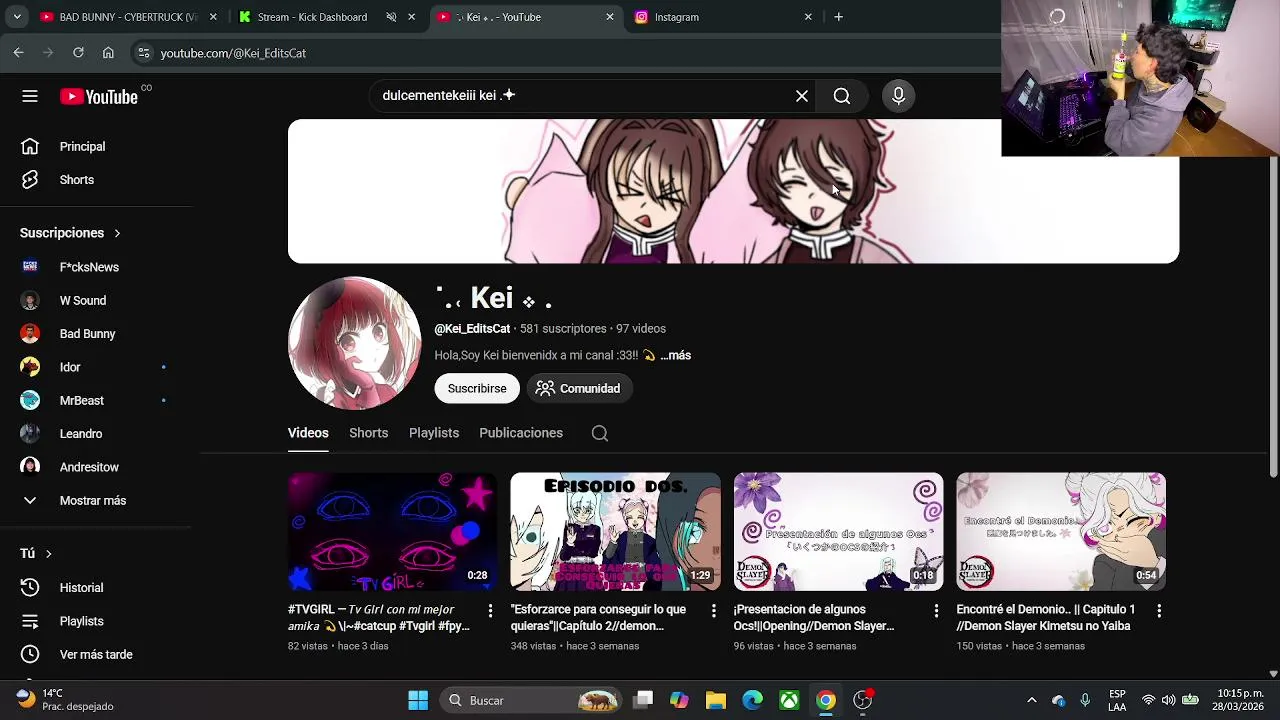Mute the Stream - Kick Dashboard tab audio

(x=391, y=17)
